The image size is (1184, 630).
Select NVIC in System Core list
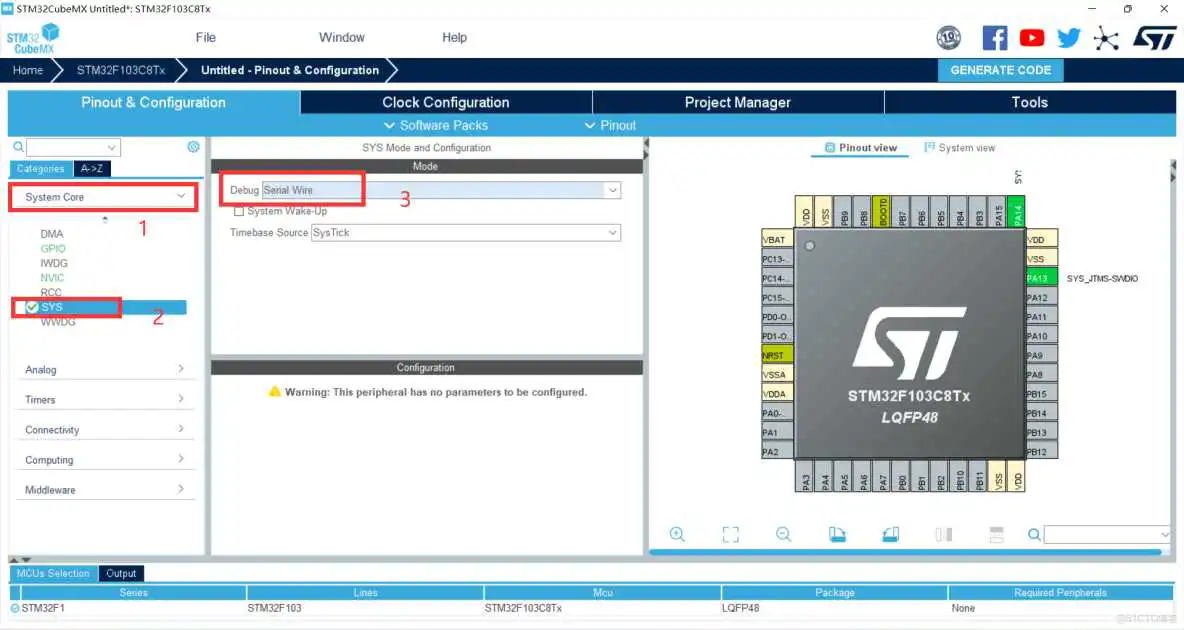point(52,278)
